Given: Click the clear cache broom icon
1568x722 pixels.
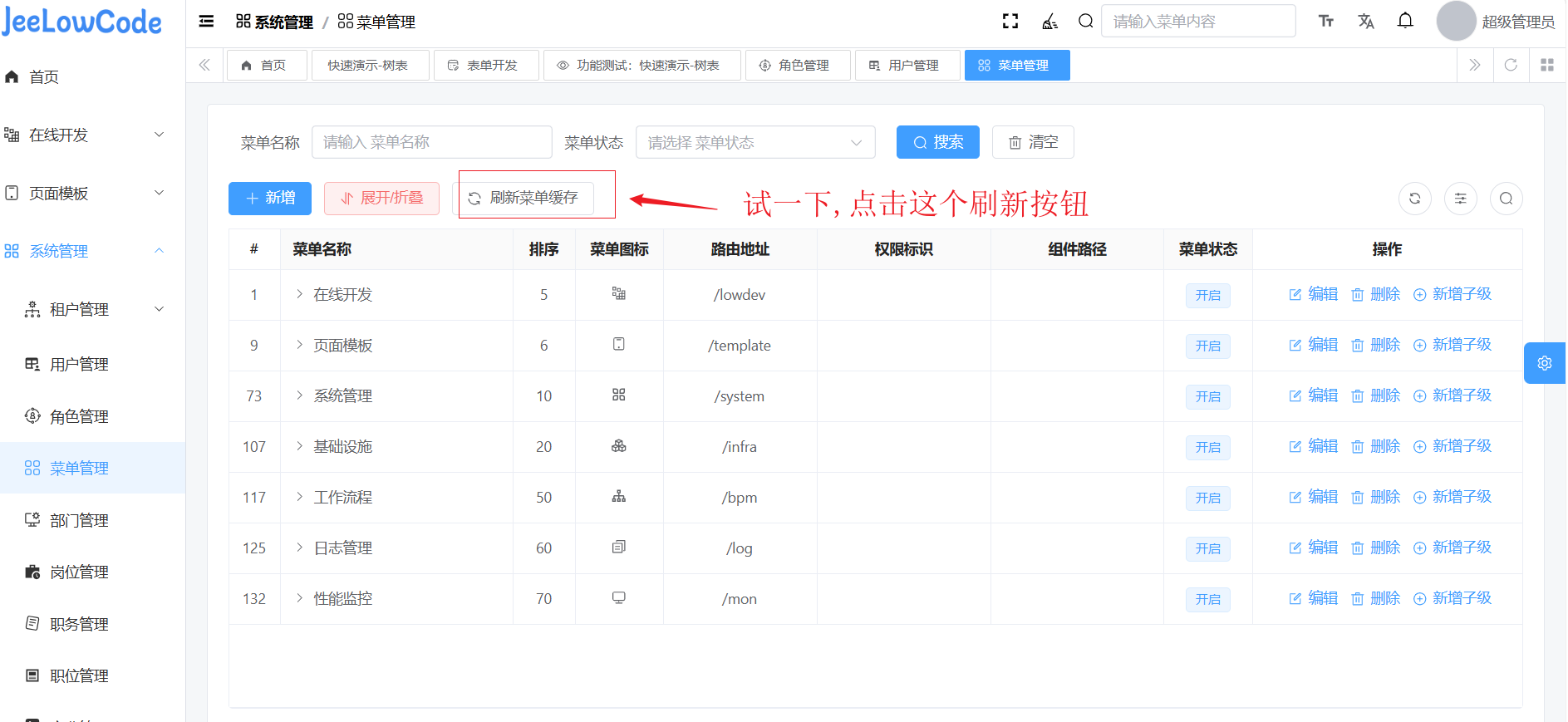Looking at the screenshot, I should [1050, 22].
